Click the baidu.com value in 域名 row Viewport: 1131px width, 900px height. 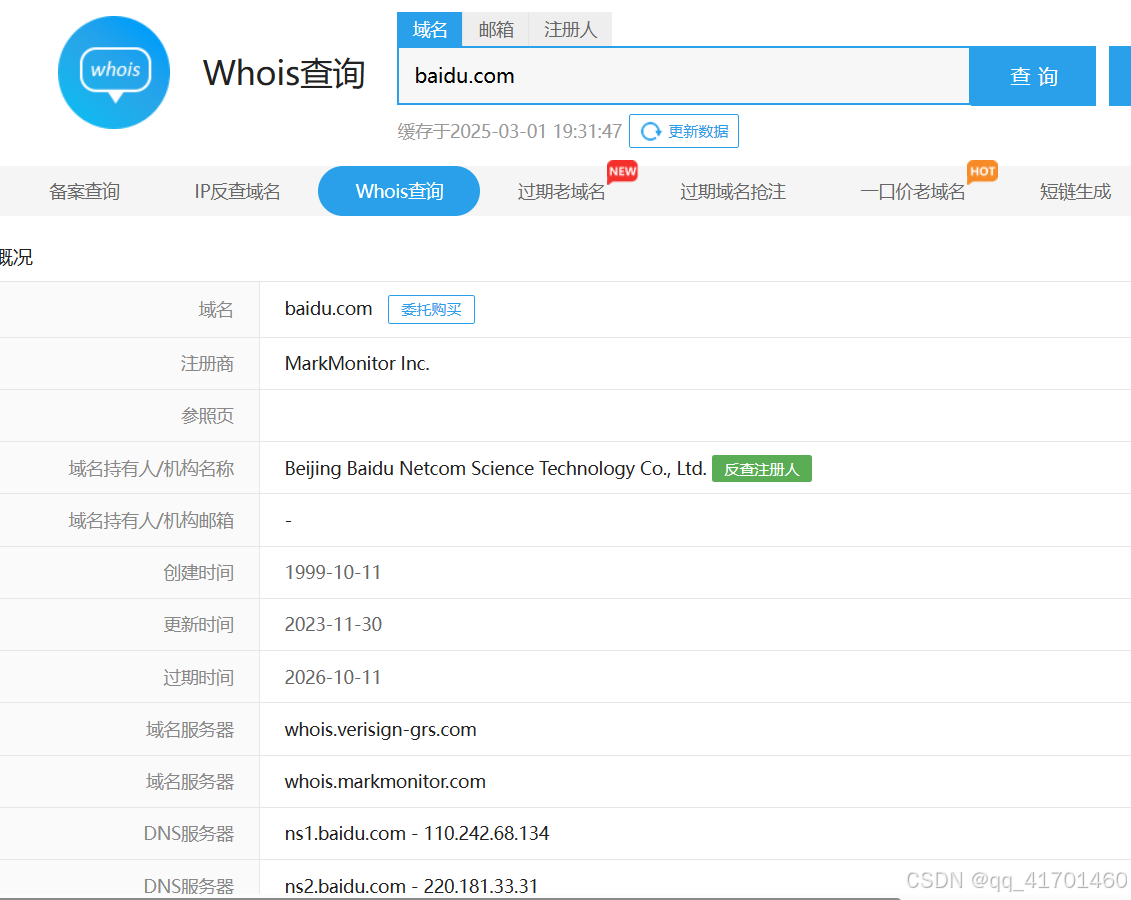coord(328,309)
